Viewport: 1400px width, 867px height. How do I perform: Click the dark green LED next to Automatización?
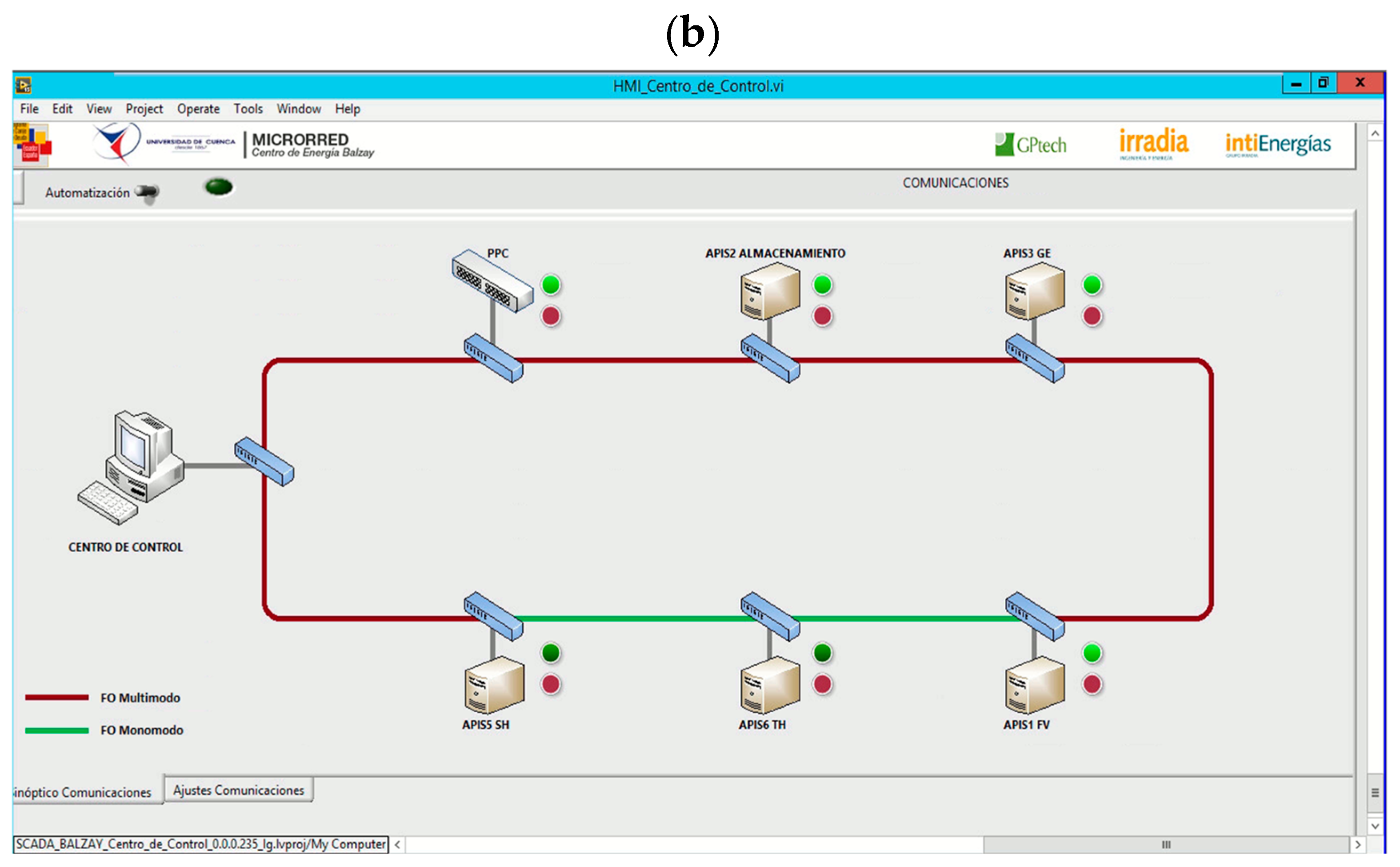[x=218, y=187]
